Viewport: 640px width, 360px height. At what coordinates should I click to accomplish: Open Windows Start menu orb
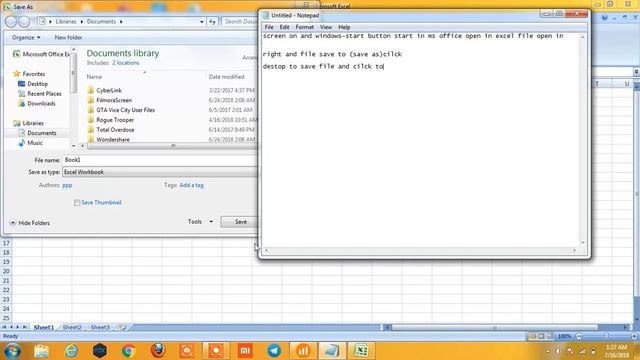click(x=12, y=351)
